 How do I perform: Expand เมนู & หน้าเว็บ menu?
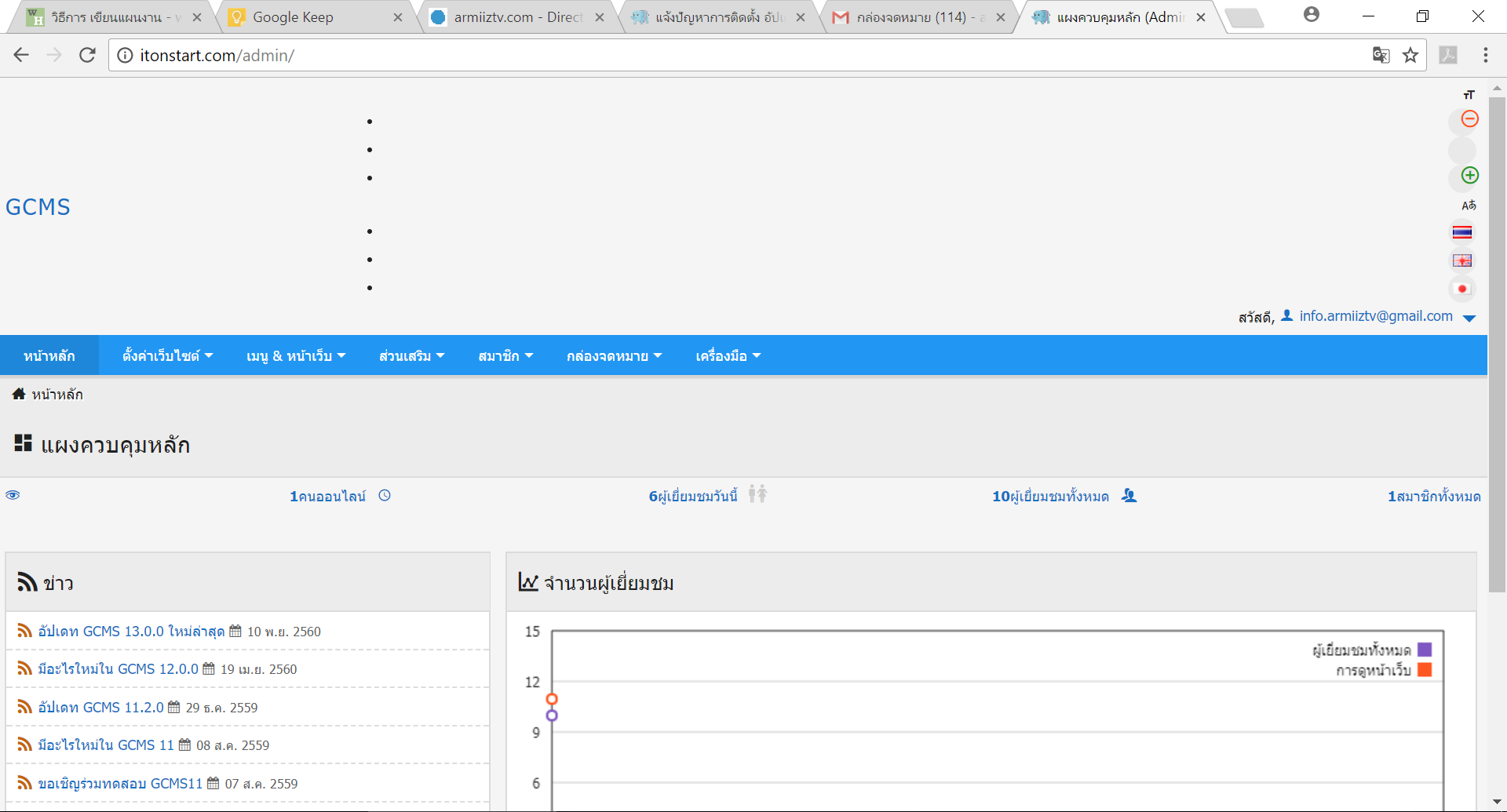296,356
